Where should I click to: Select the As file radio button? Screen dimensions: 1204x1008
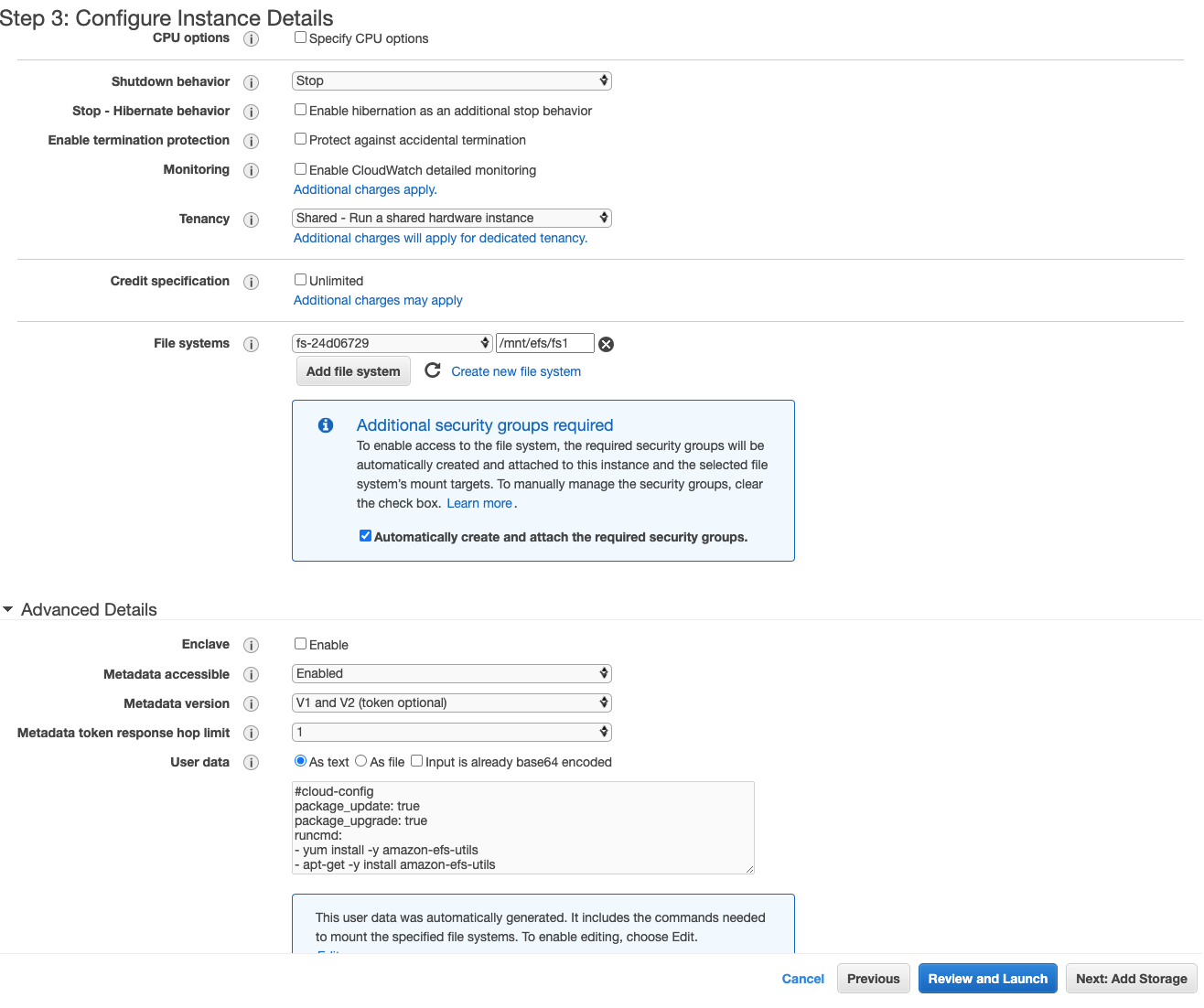pyautogui.click(x=360, y=760)
